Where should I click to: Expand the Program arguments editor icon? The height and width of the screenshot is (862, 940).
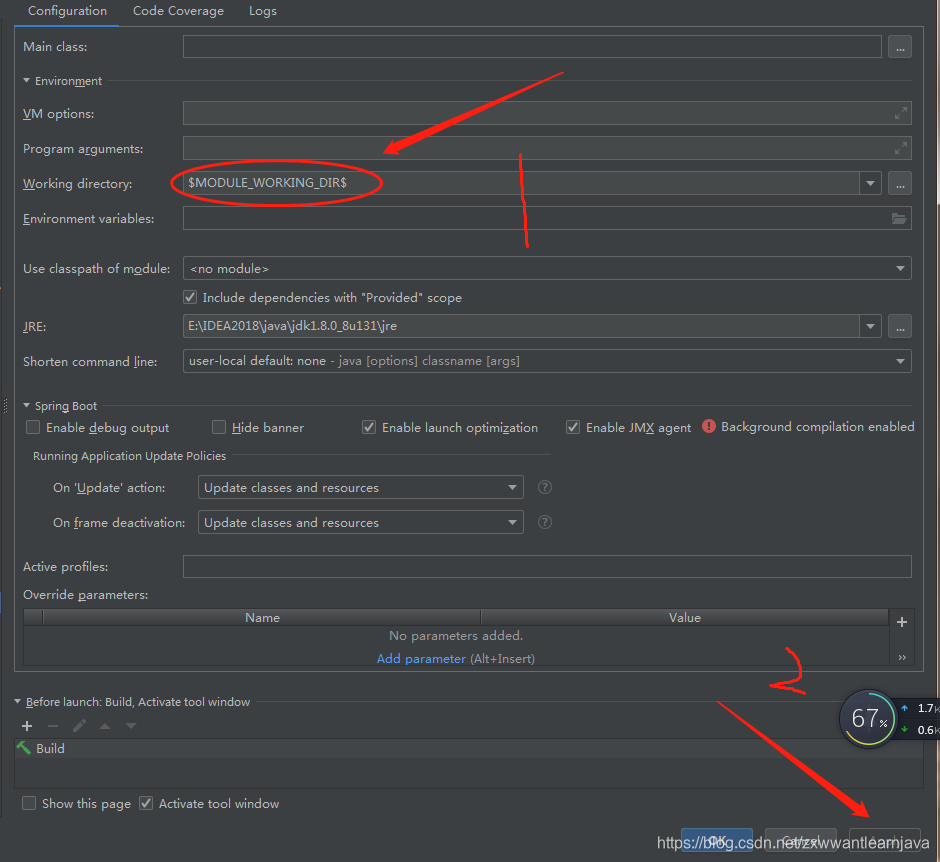[x=900, y=148]
